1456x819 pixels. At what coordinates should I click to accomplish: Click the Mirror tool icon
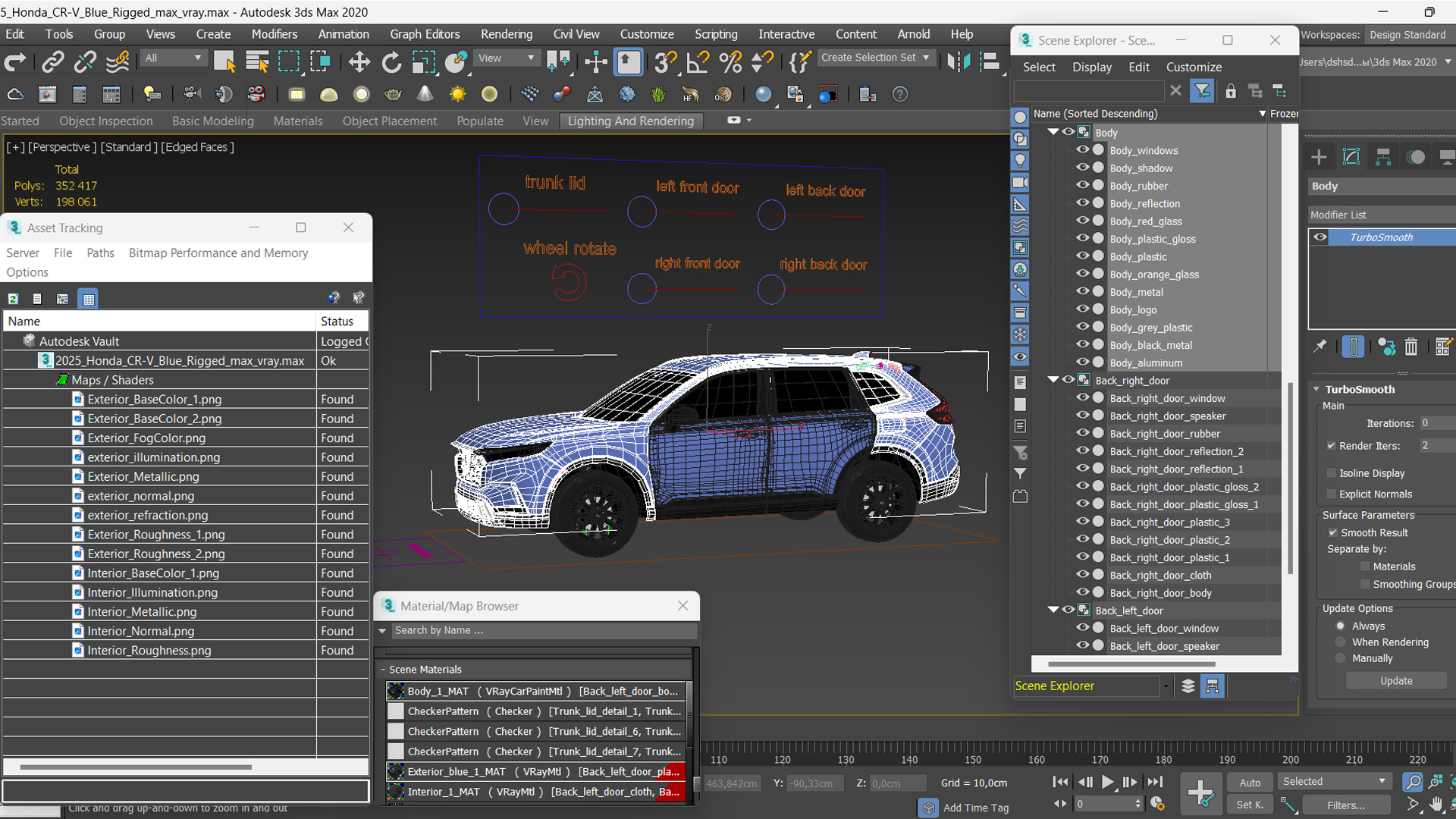click(x=959, y=62)
